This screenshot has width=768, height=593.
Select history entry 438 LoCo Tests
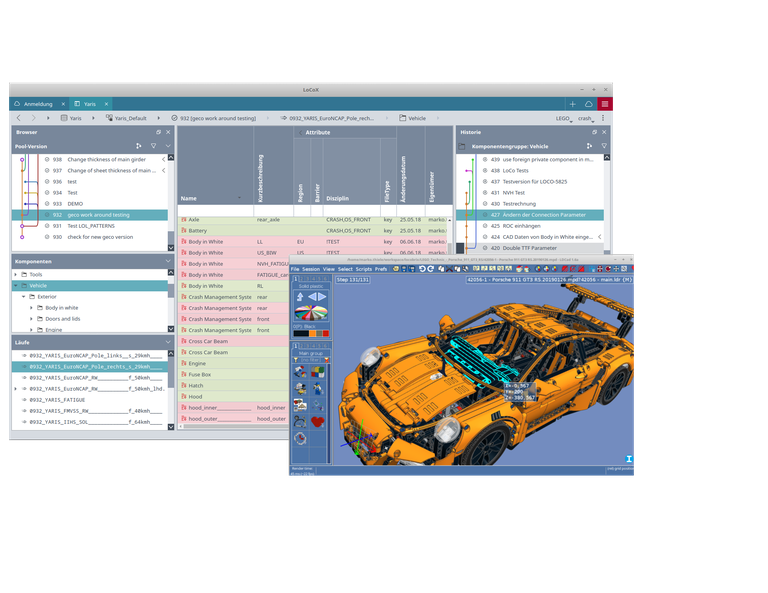(x=530, y=170)
